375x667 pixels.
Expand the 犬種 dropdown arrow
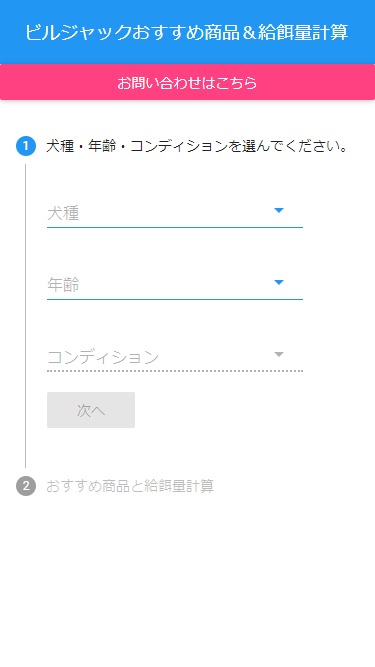[279, 210]
